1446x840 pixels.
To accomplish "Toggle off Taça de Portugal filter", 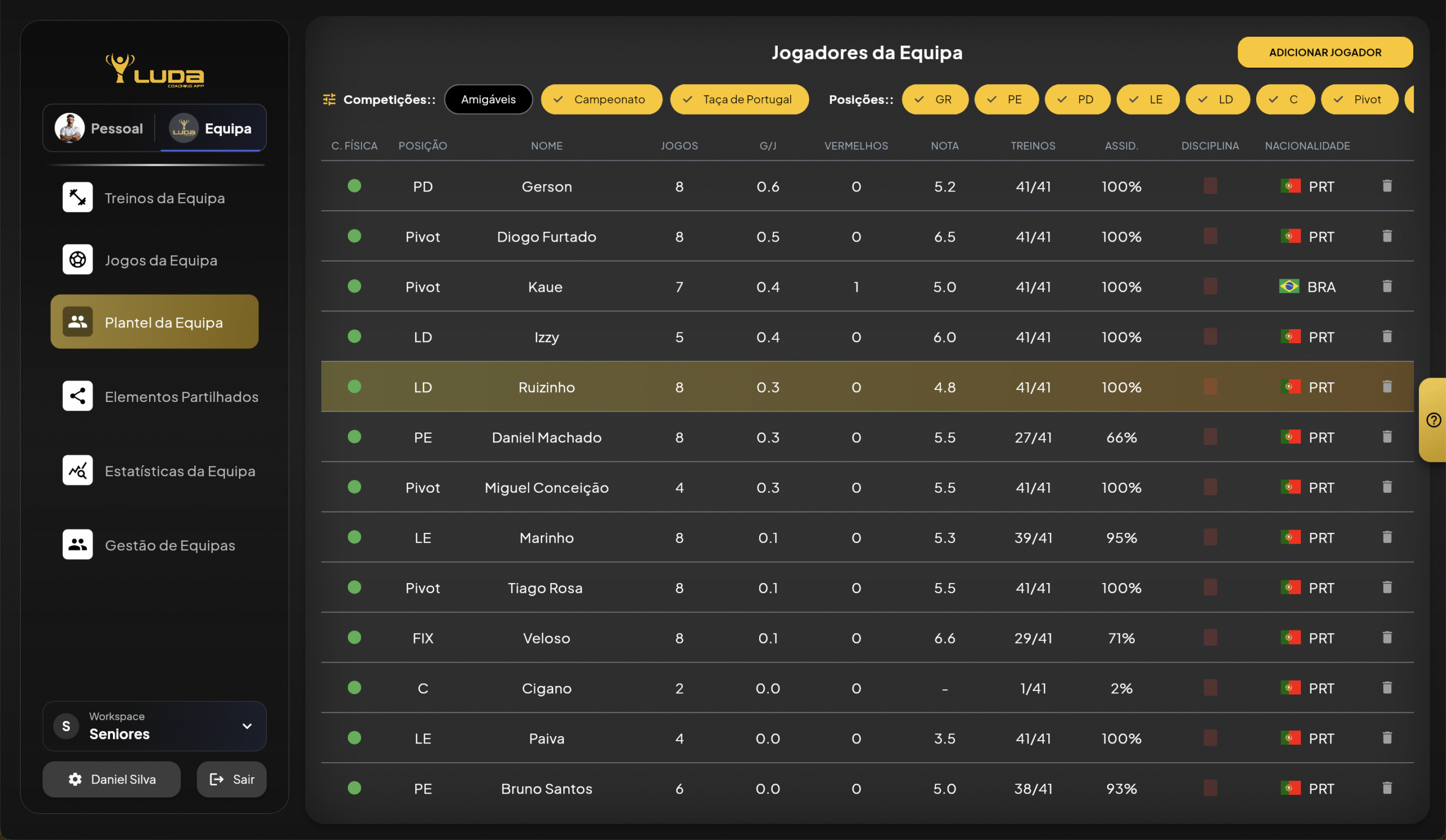I will [x=739, y=99].
